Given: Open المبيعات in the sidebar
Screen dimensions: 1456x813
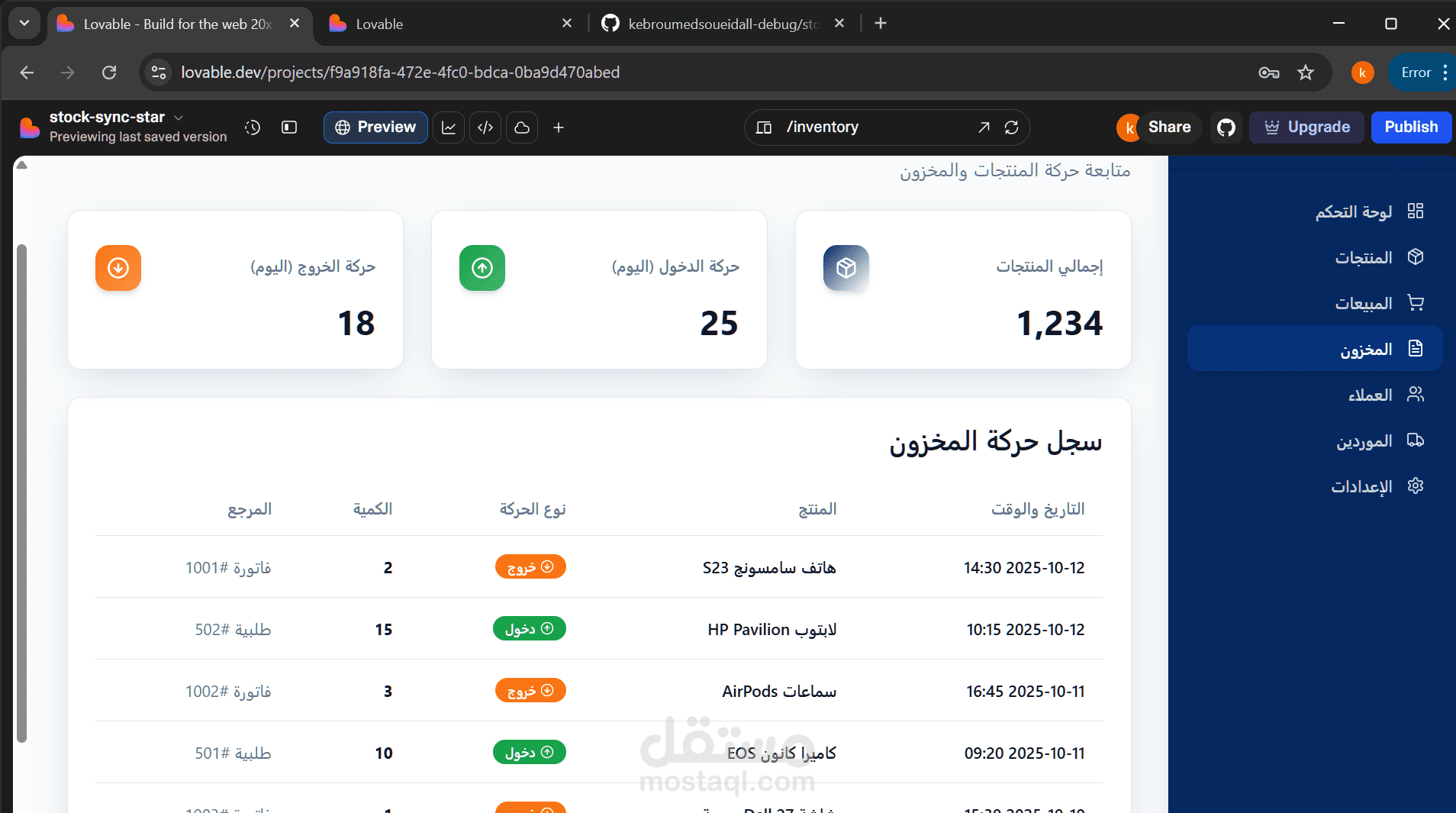Looking at the screenshot, I should pos(1315,303).
